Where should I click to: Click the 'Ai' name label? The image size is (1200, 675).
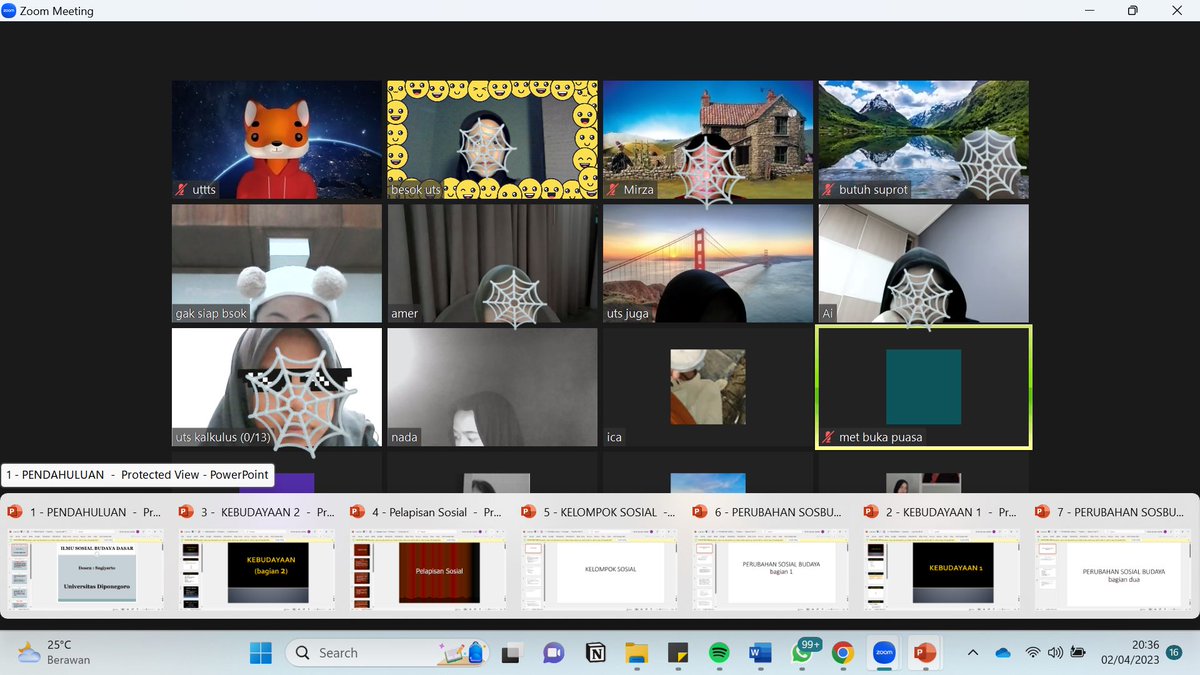[x=828, y=313]
